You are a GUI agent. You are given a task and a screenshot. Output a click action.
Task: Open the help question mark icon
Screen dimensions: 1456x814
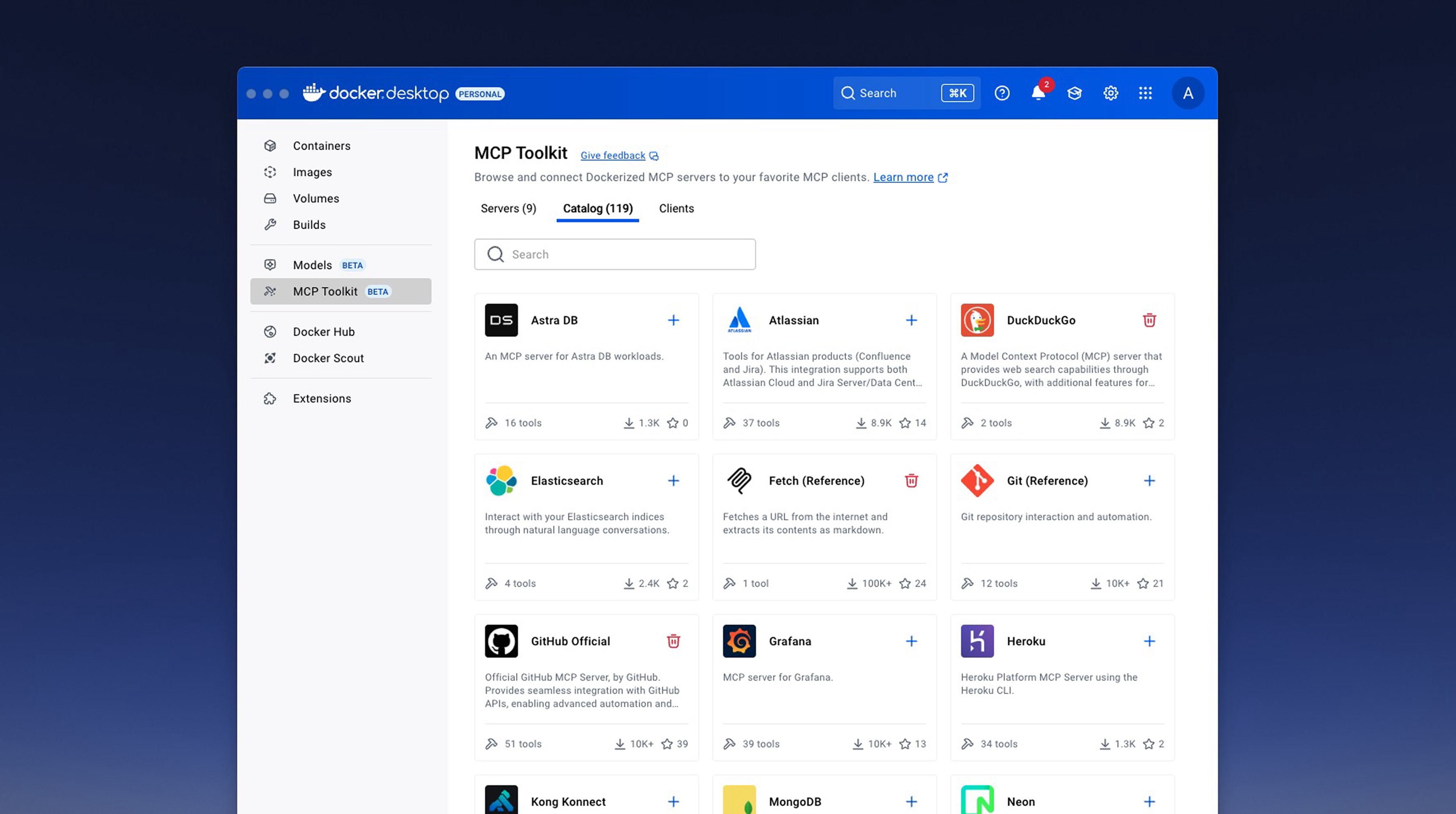(x=1001, y=93)
